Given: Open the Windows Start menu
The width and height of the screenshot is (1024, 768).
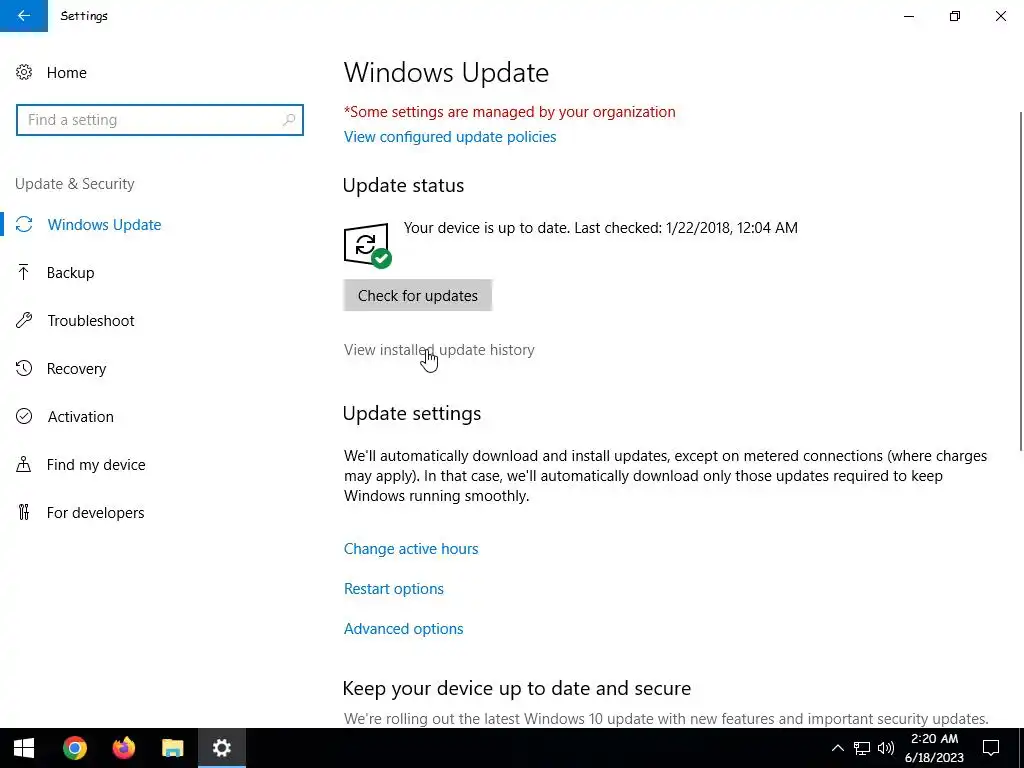Looking at the screenshot, I should [x=24, y=748].
